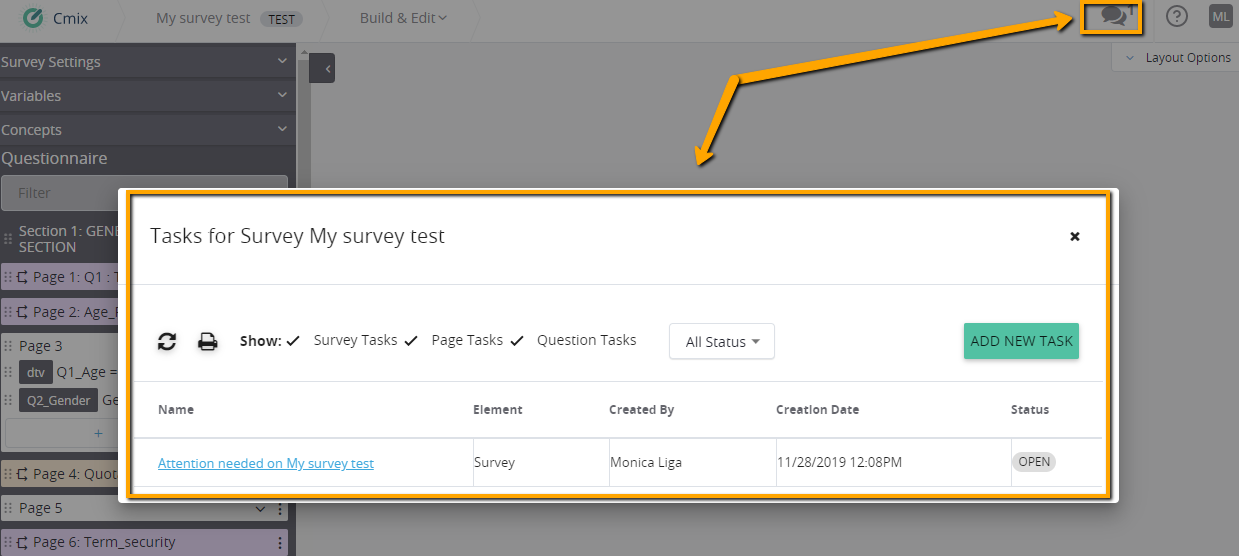Open the tasks chat bubble icon
This screenshot has height=556, width=1239.
point(1112,16)
